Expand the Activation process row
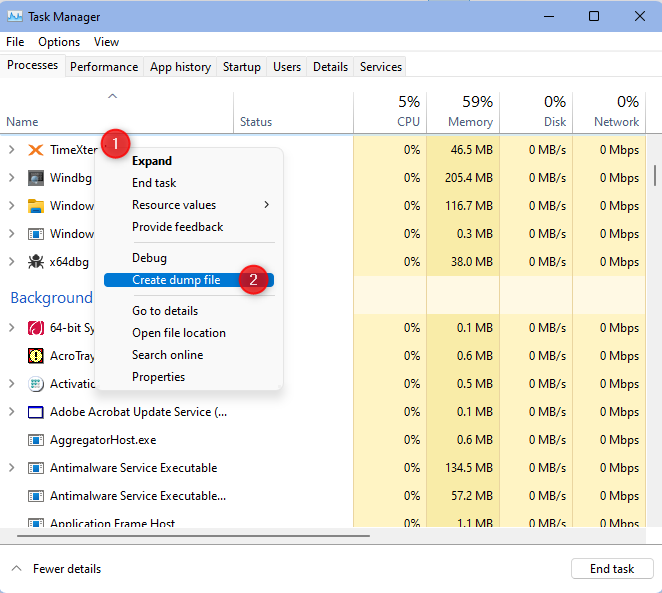 [12, 384]
